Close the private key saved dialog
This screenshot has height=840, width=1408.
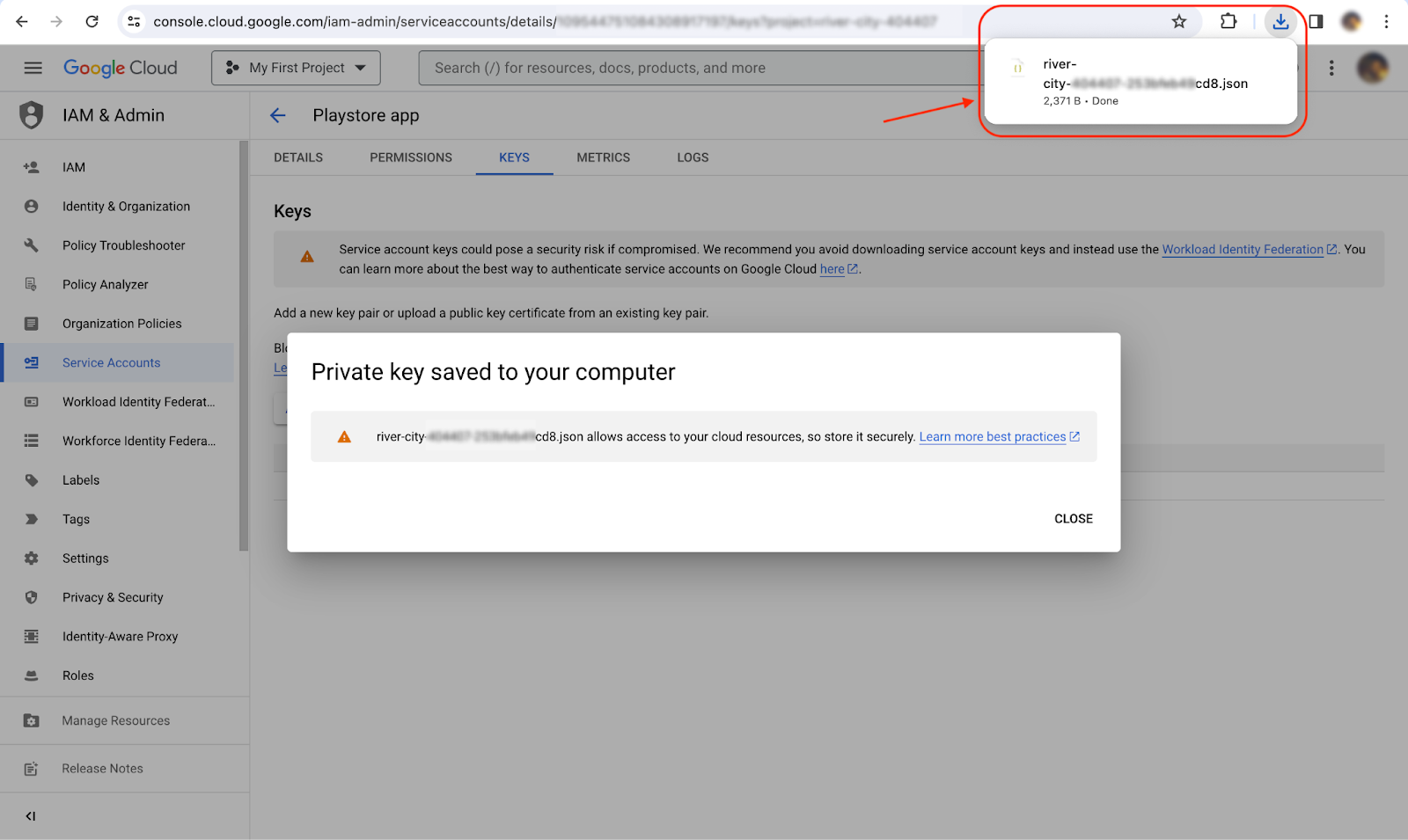tap(1073, 519)
